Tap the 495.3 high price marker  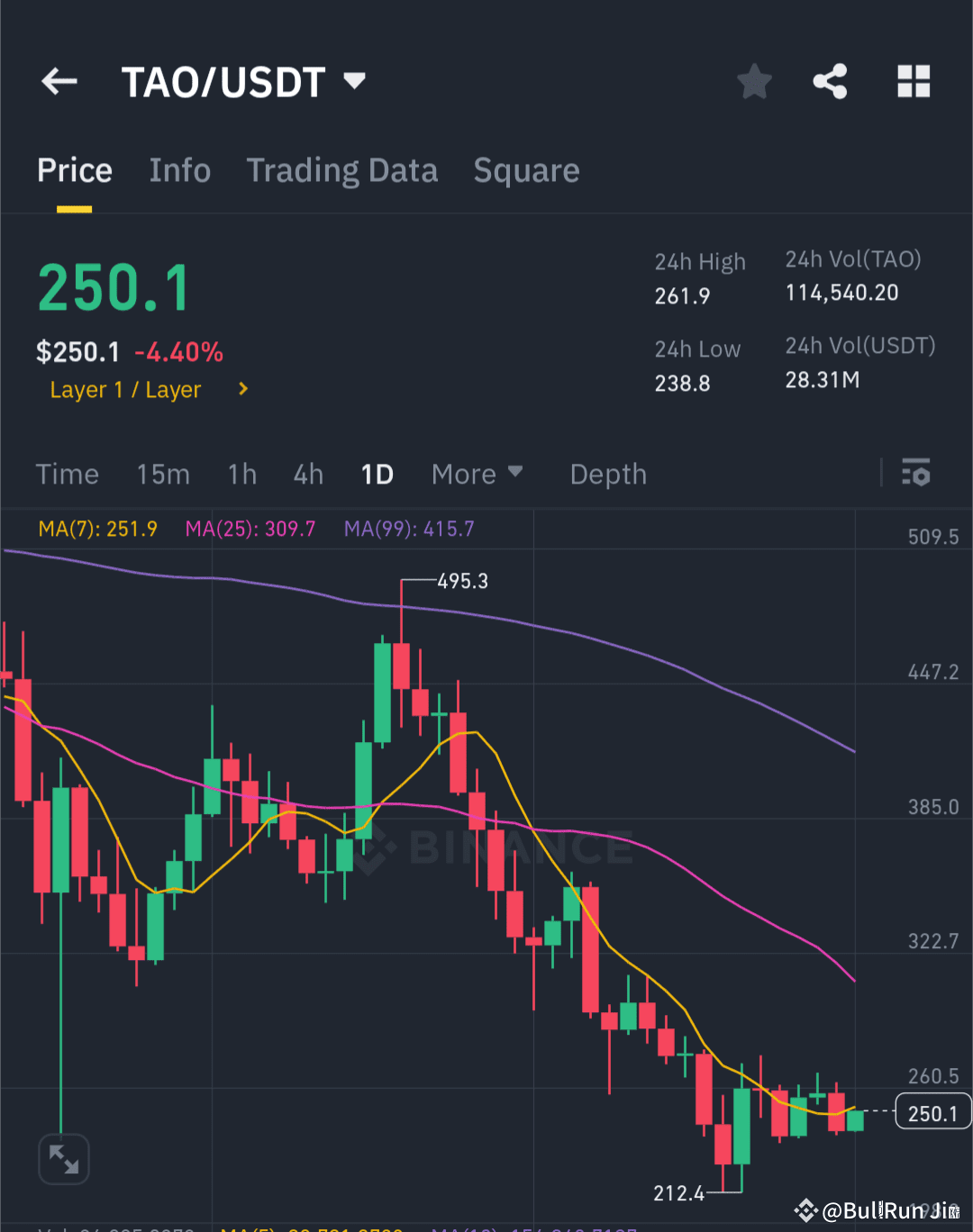click(x=463, y=582)
